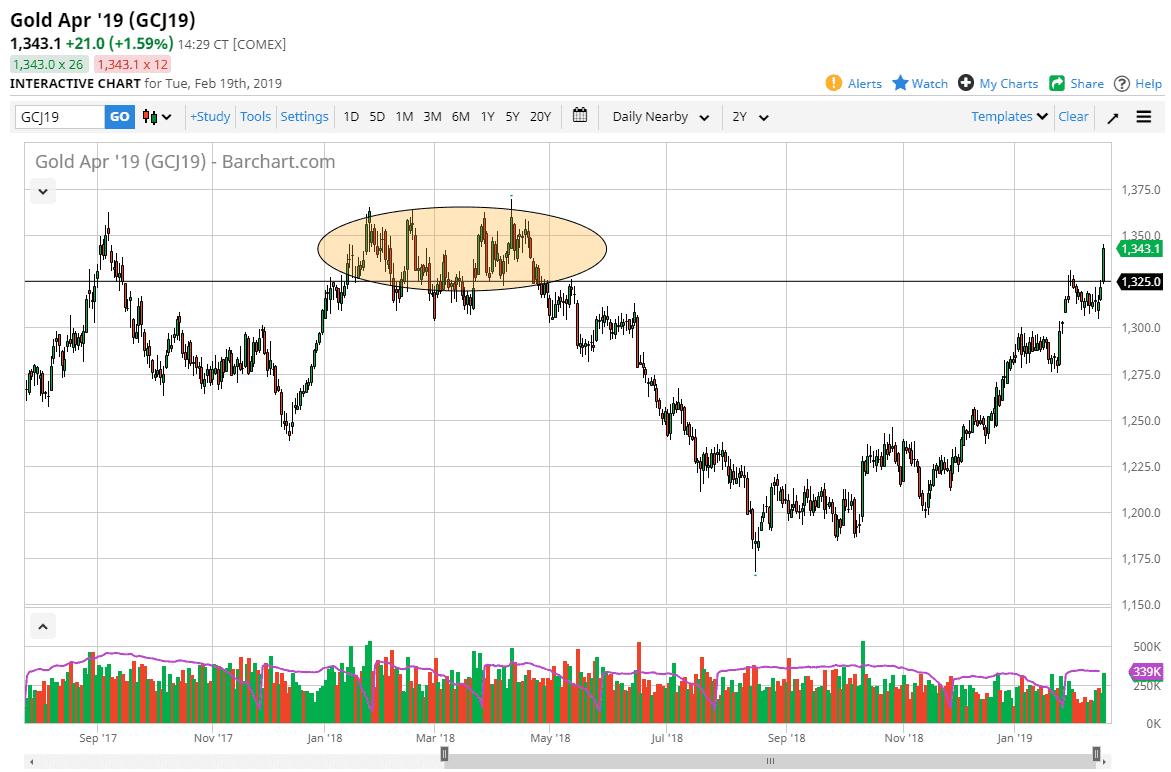This screenshot has width=1171, height=772.
Task: Click the +Study link
Action: click(210, 117)
